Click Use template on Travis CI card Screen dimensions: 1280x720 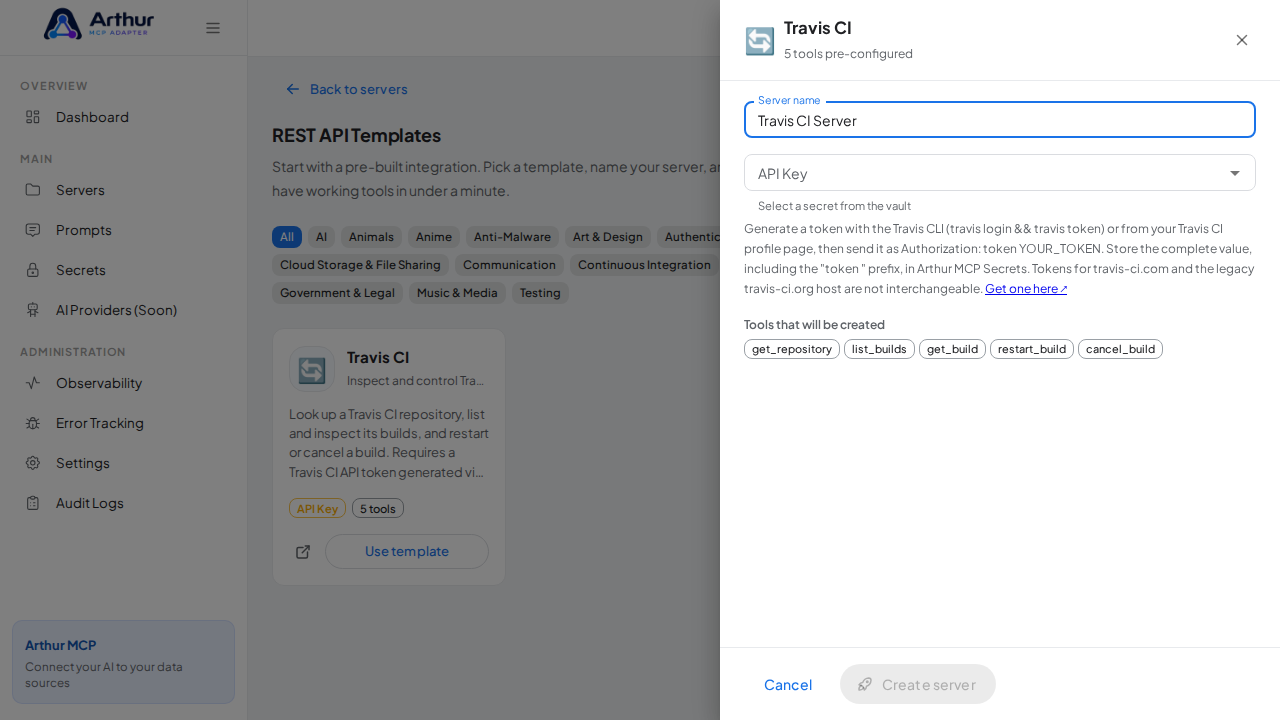(407, 551)
